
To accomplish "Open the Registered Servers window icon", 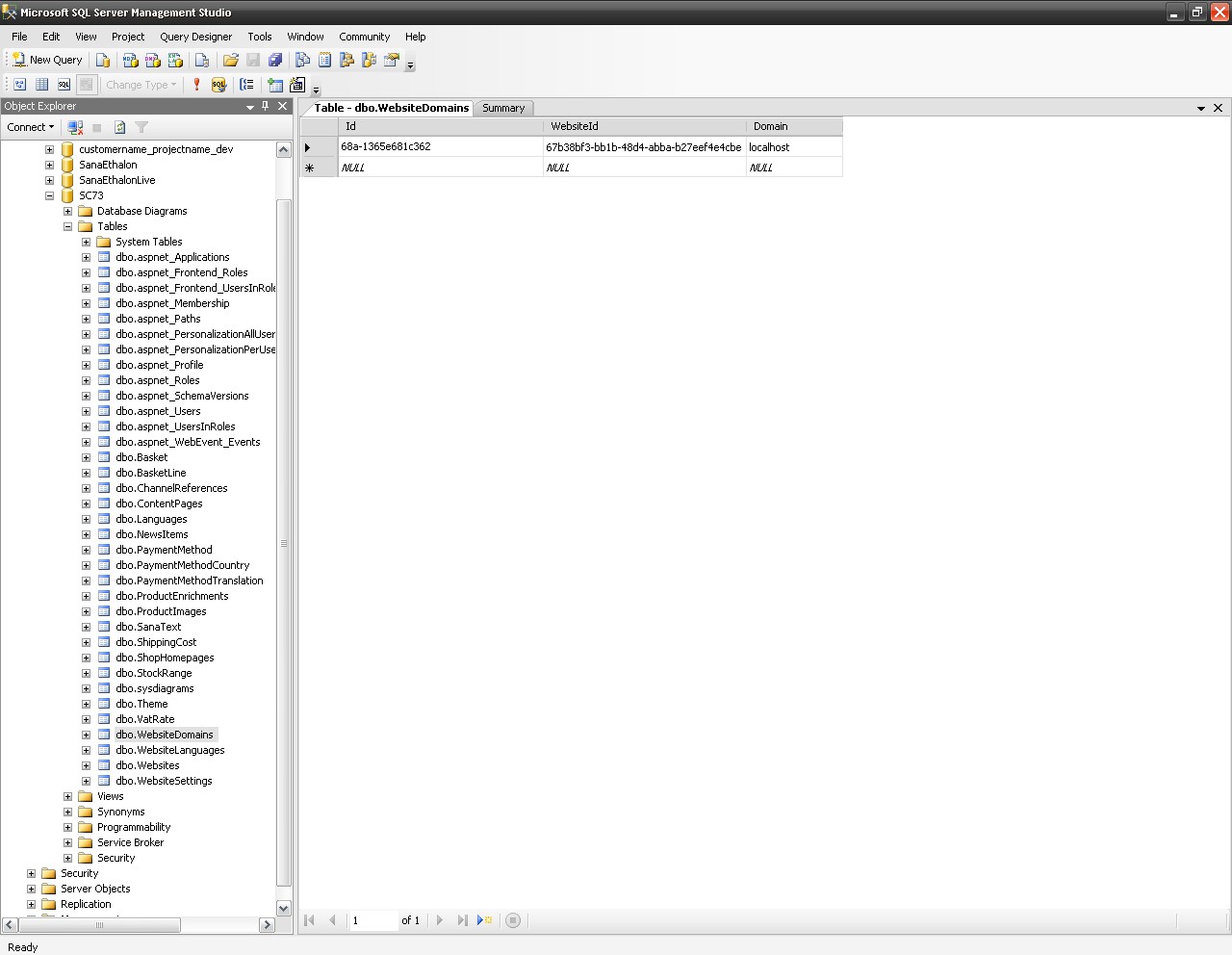I will click(x=302, y=60).
